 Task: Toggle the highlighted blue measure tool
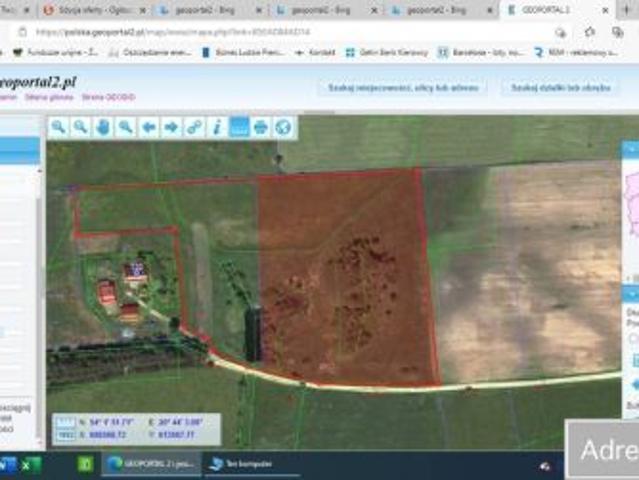(239, 127)
